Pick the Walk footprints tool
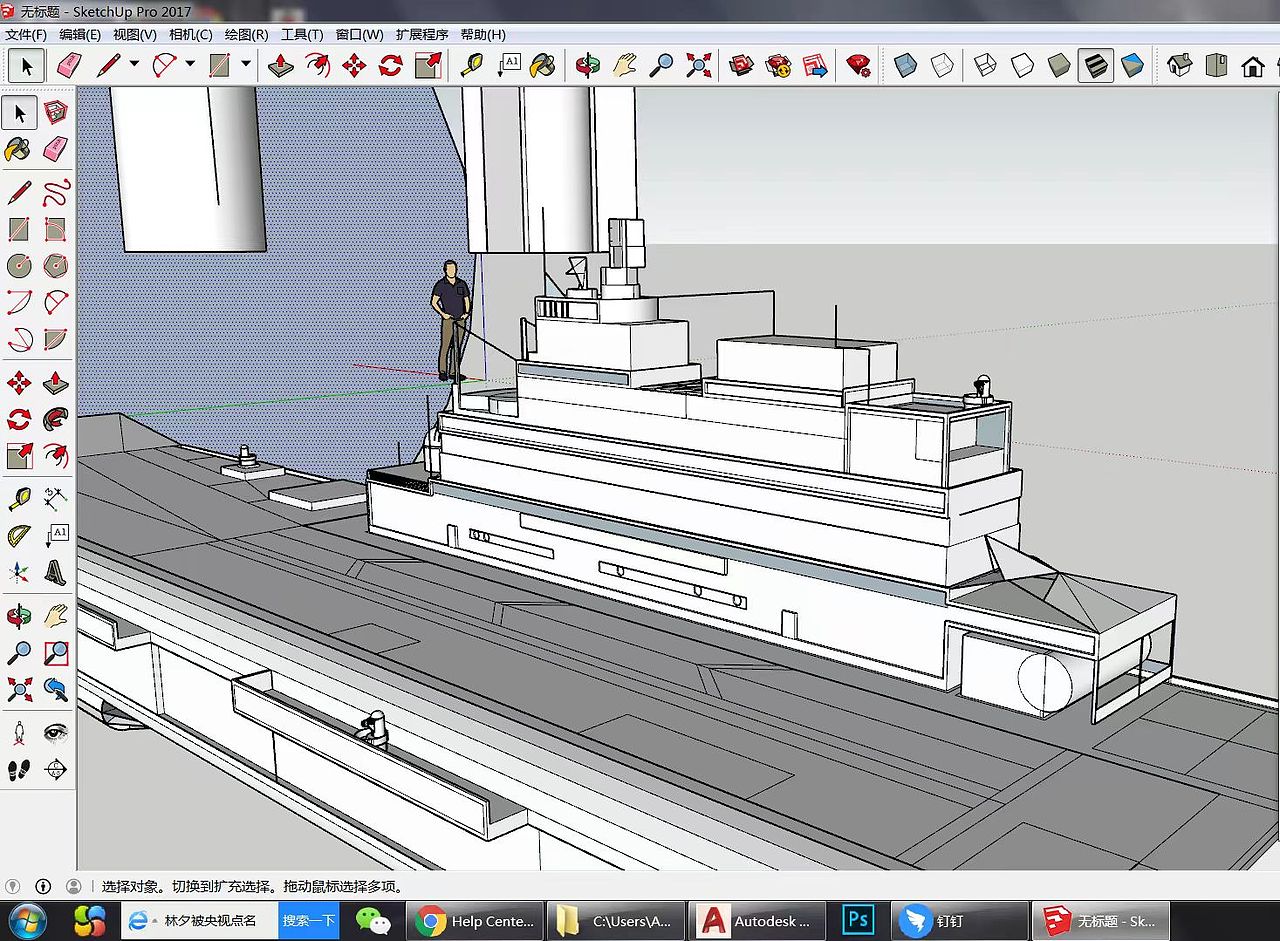 [x=18, y=769]
